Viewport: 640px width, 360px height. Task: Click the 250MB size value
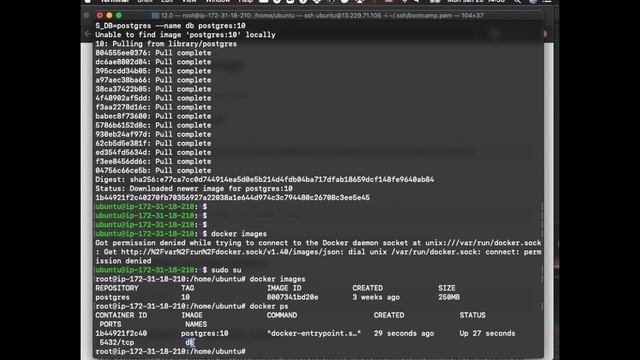click(449, 297)
